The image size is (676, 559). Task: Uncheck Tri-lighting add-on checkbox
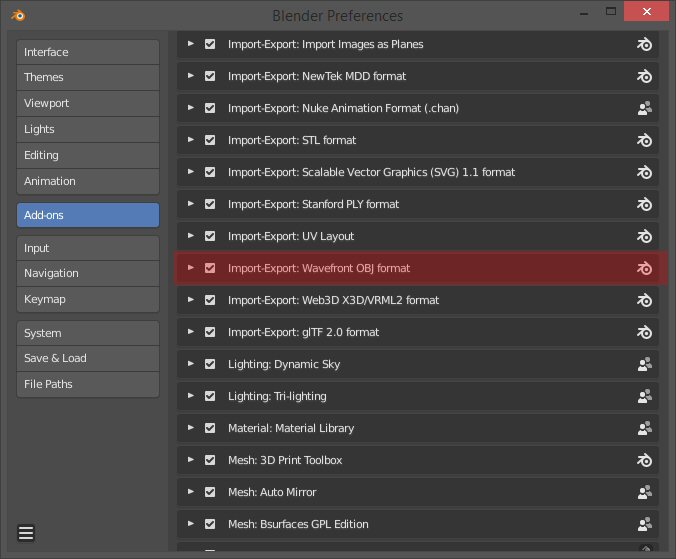[210, 396]
